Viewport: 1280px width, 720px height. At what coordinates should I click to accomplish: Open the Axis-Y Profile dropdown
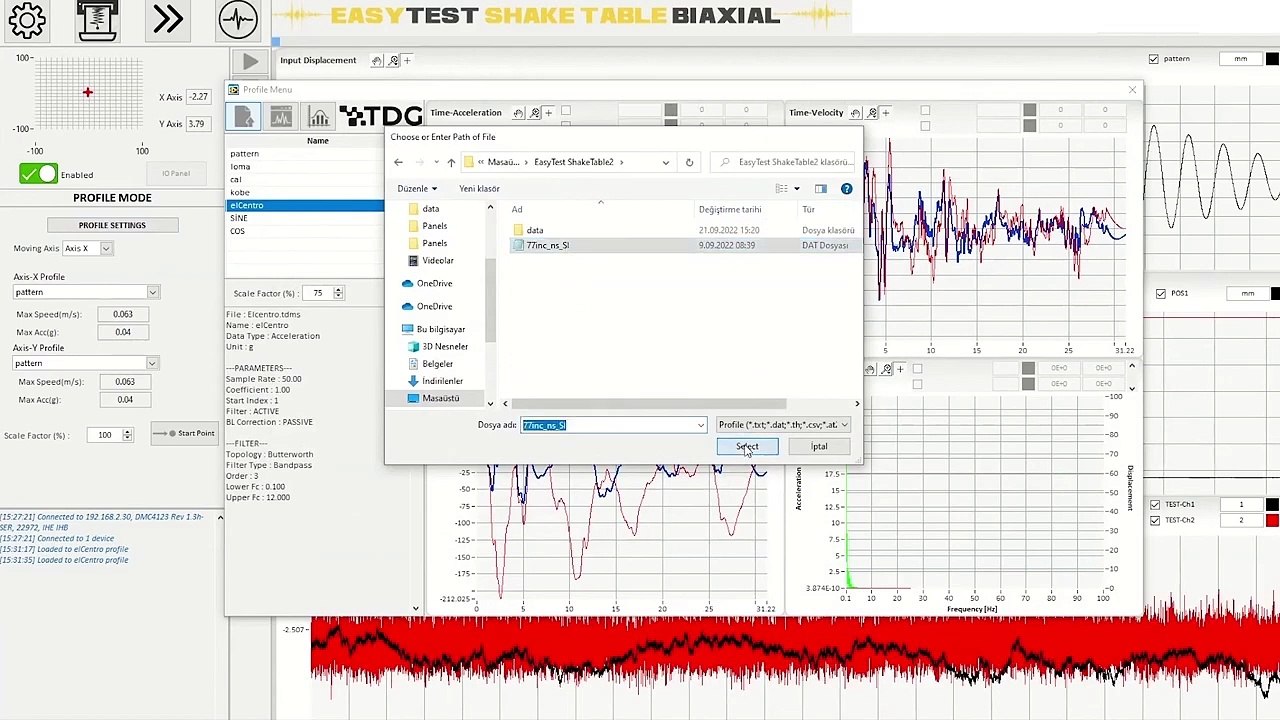(153, 363)
